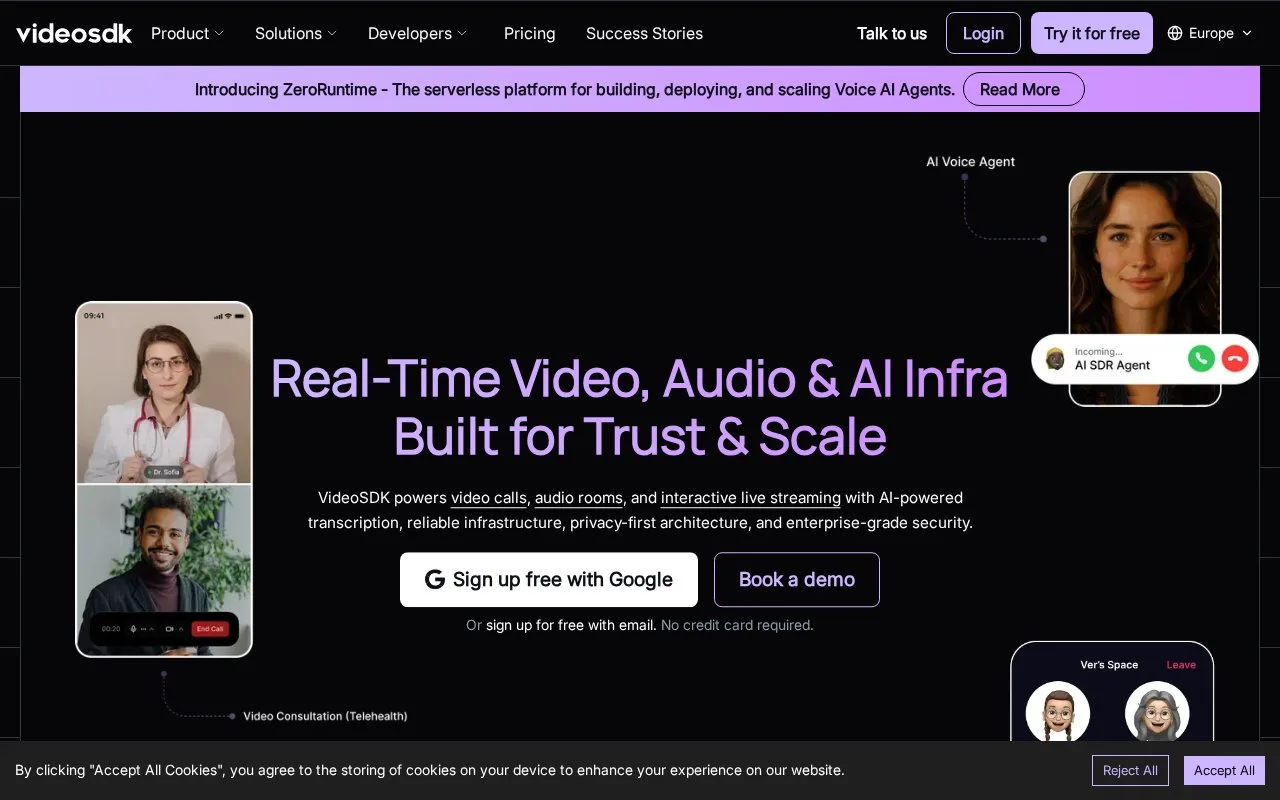Click the AI Voice Agent label
This screenshot has height=800, width=1280.
coord(970,162)
